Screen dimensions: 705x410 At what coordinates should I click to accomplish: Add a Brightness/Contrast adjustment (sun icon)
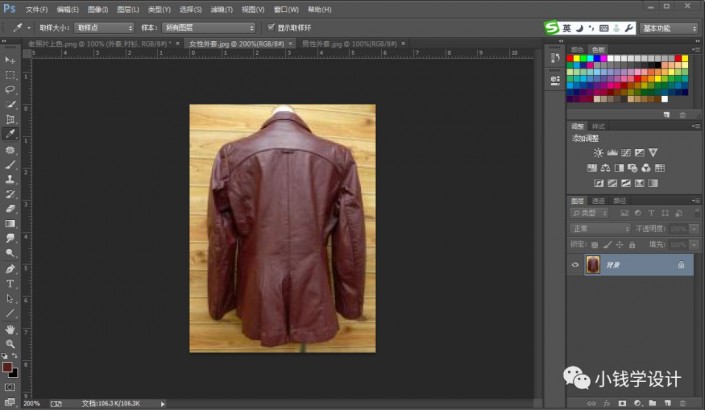[598, 153]
